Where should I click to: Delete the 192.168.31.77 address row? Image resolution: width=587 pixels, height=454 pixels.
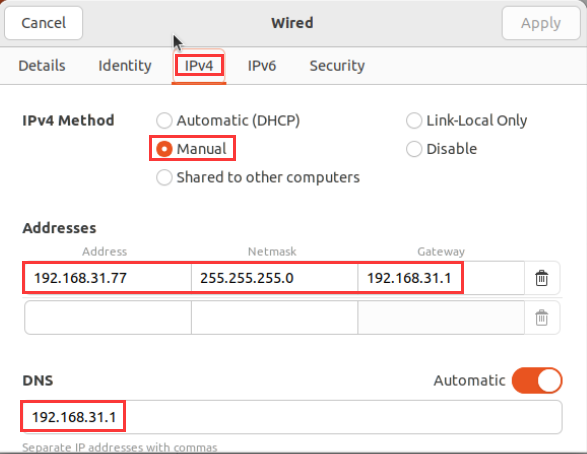pos(541,278)
